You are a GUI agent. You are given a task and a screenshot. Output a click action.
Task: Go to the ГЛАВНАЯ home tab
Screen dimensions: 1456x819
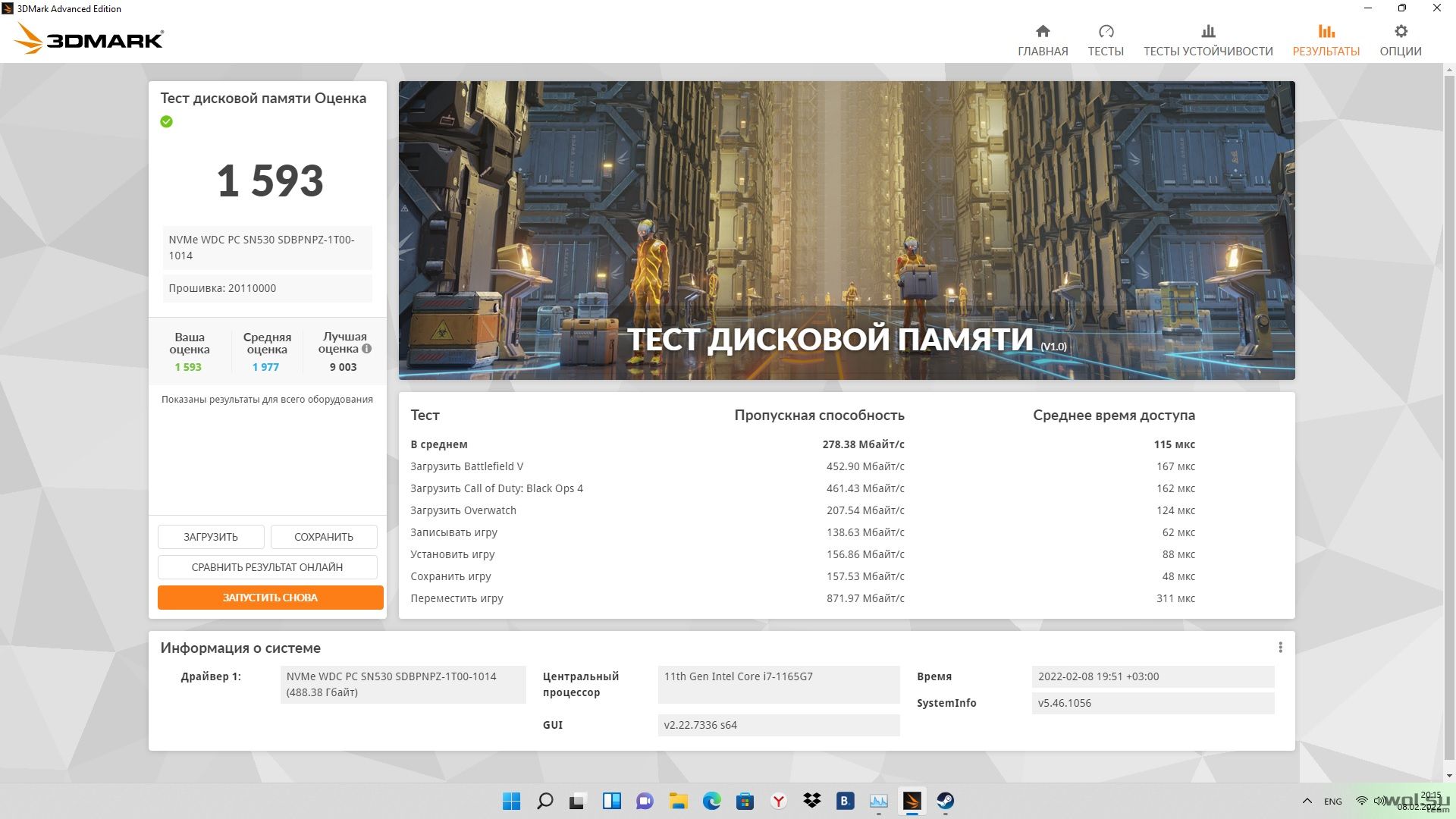click(x=1043, y=40)
